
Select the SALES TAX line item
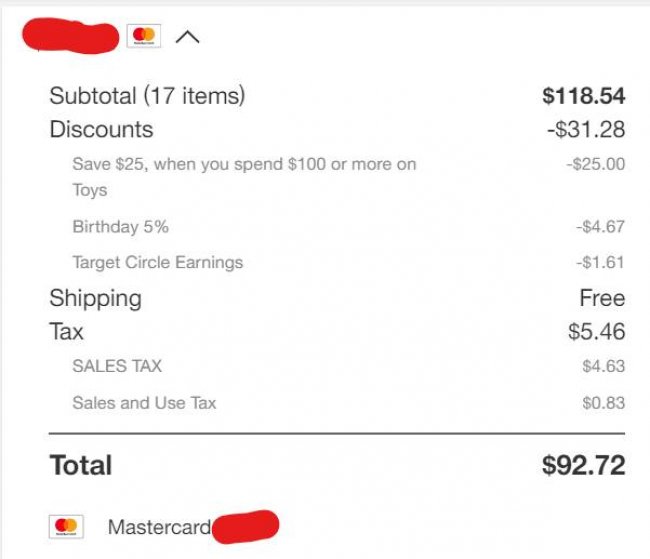point(116,367)
